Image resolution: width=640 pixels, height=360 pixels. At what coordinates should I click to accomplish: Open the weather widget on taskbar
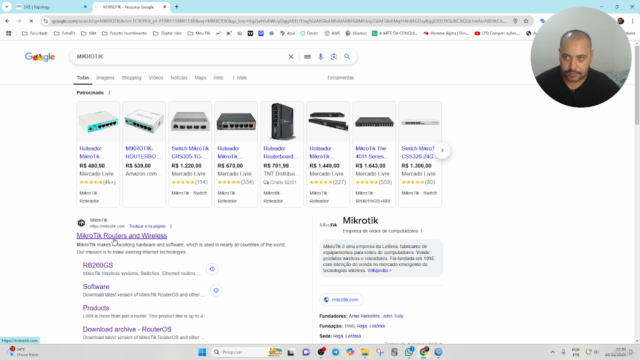pos(22,352)
